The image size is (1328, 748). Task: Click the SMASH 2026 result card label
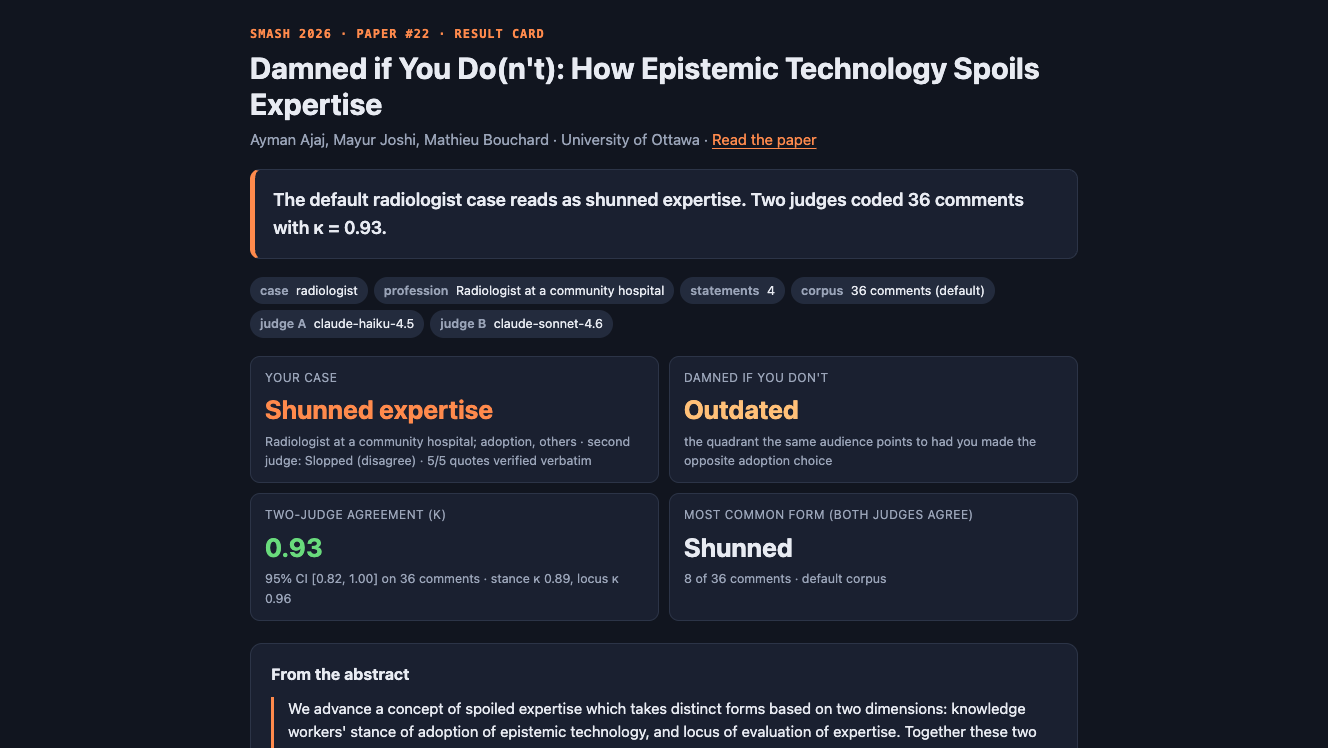pyautogui.click(x=397, y=34)
